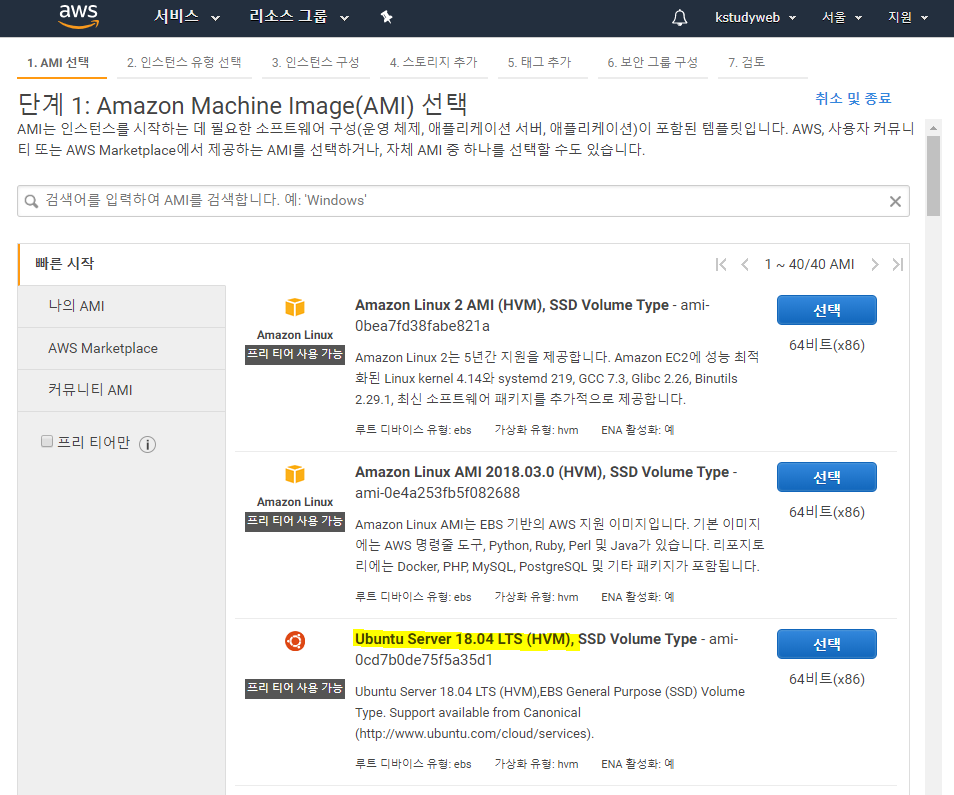The image size is (954, 795).
Task: Click 64비트(x86) label for Amazon Linux 2
Action: click(x=827, y=345)
